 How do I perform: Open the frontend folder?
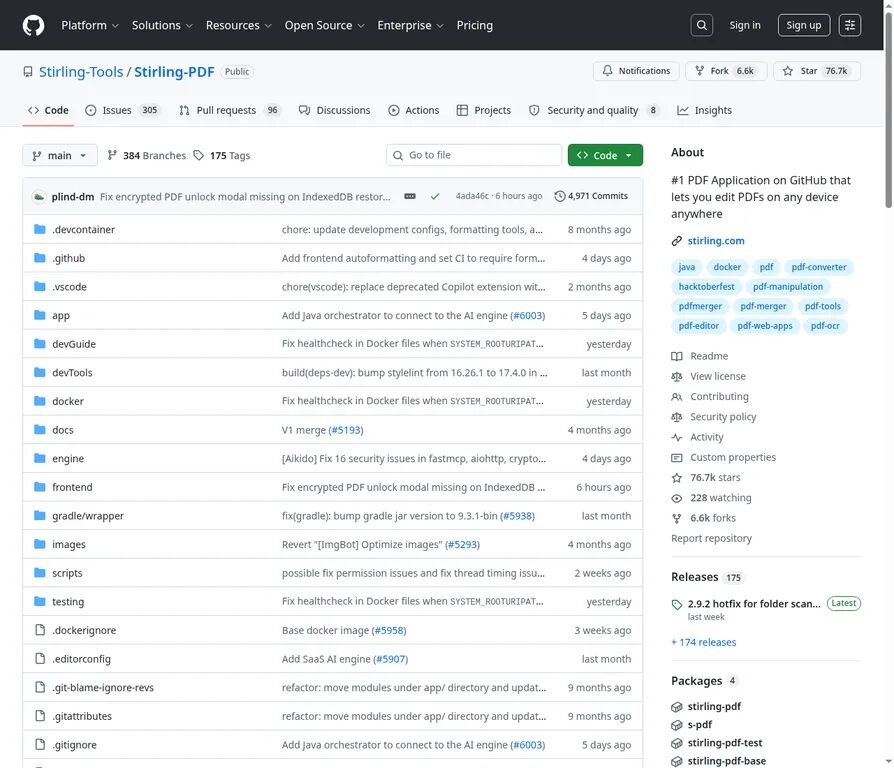[x=72, y=487]
